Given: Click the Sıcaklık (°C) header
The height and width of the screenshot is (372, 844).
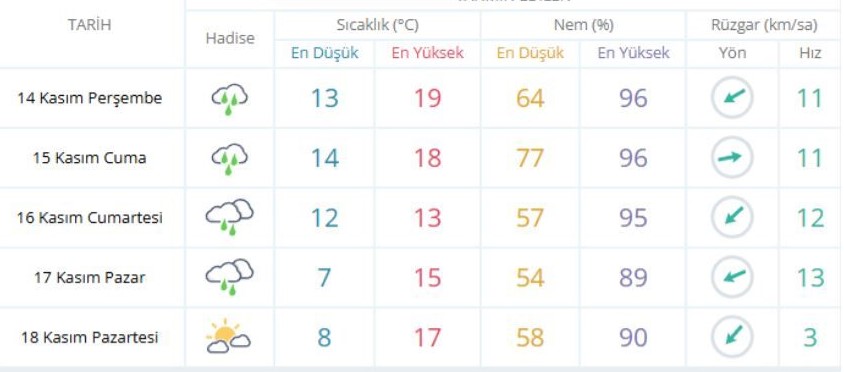Looking at the screenshot, I should tap(377, 25).
